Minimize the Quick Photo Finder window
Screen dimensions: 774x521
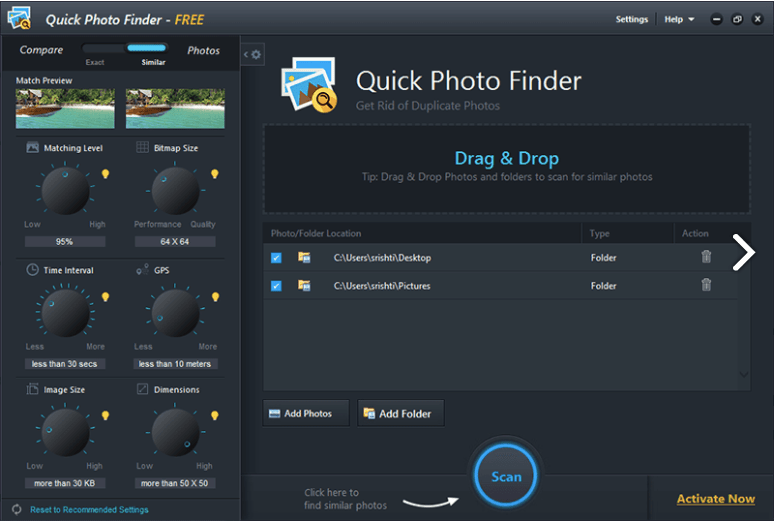tap(716, 19)
